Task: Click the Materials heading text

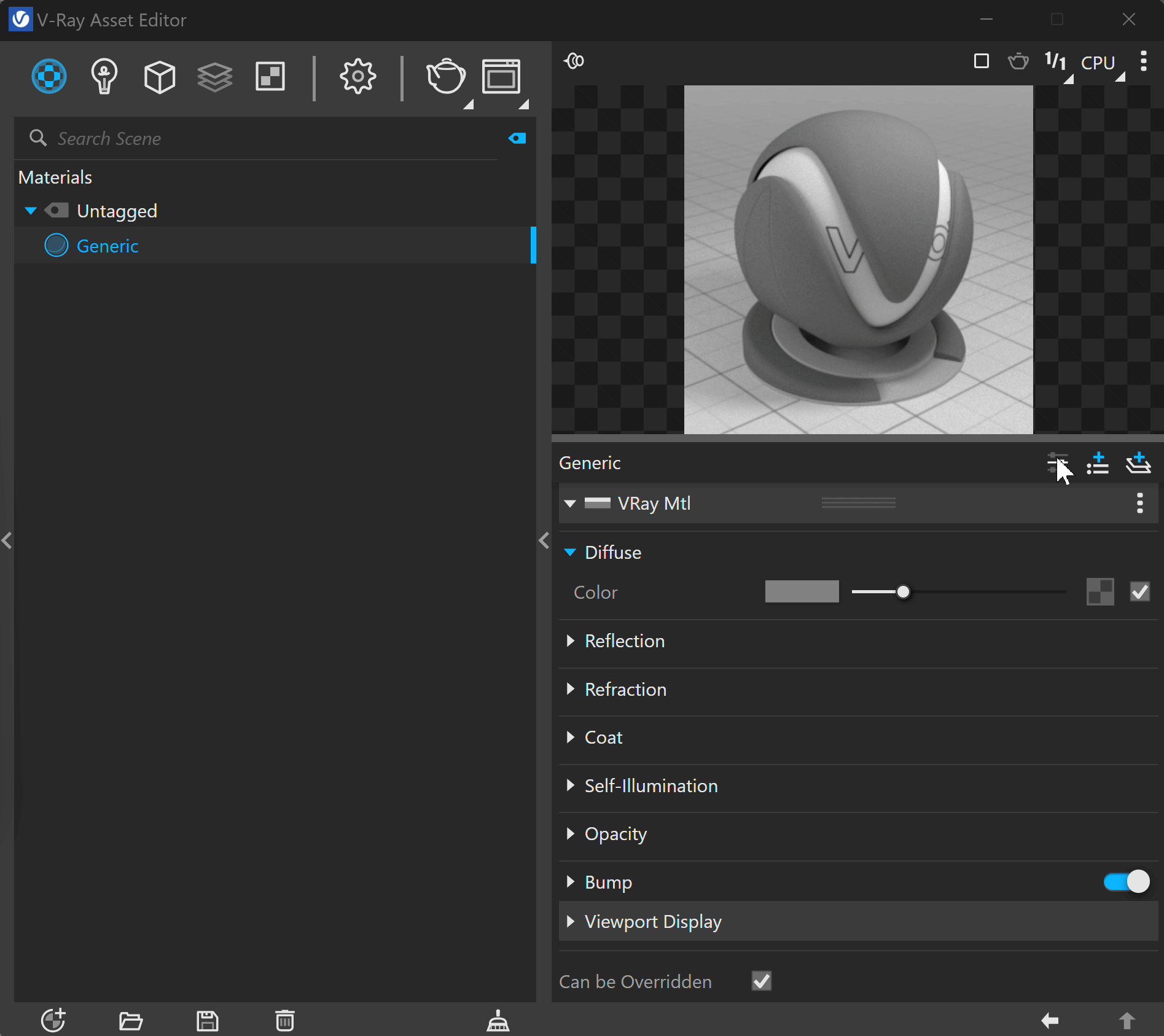Action: tap(55, 177)
